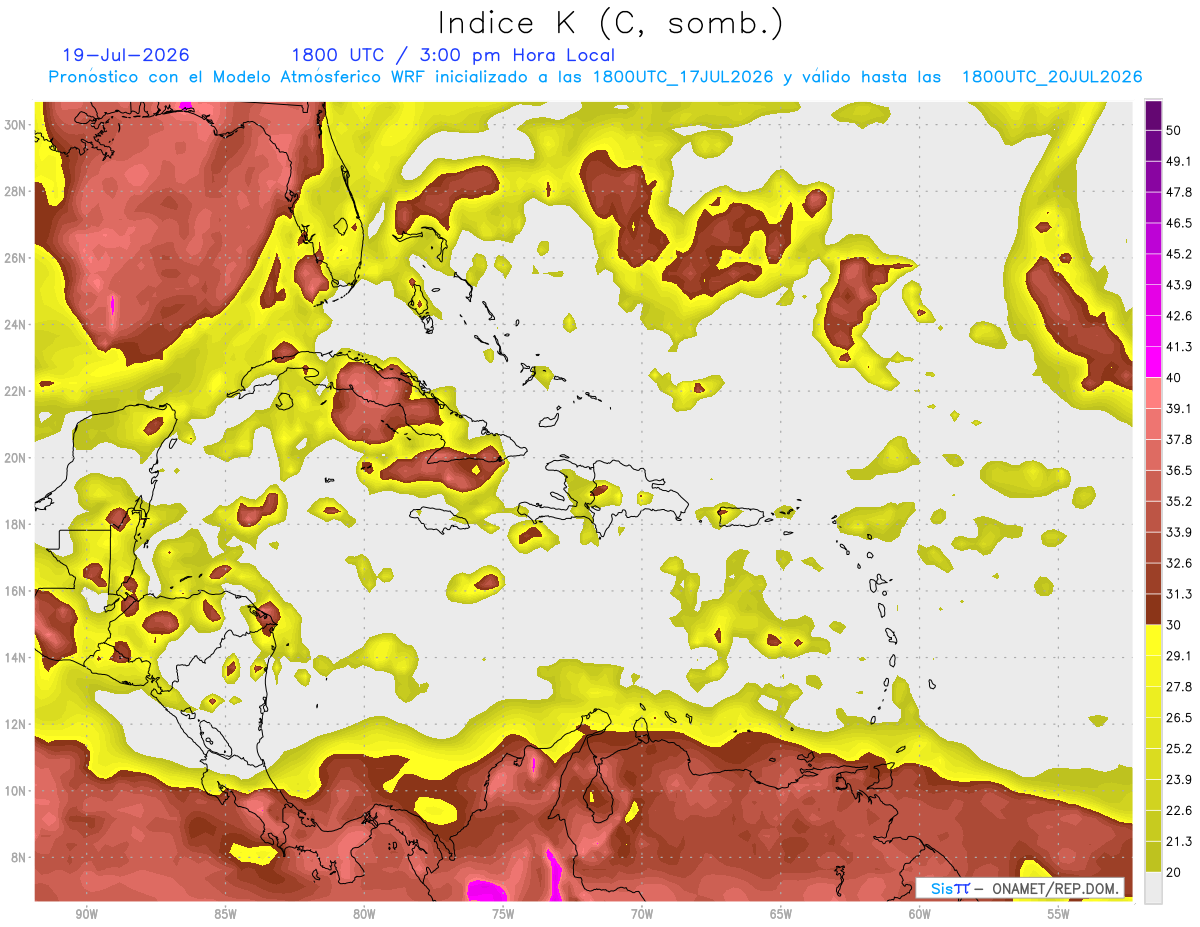The width and height of the screenshot is (1200, 927).
Task: Click the 14N latitude label
Action: click(17, 657)
